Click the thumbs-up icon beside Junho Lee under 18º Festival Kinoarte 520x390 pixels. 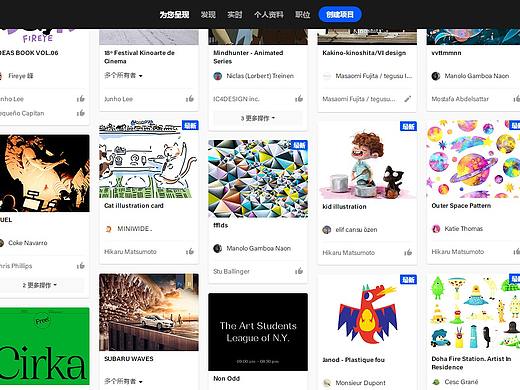click(x=190, y=99)
